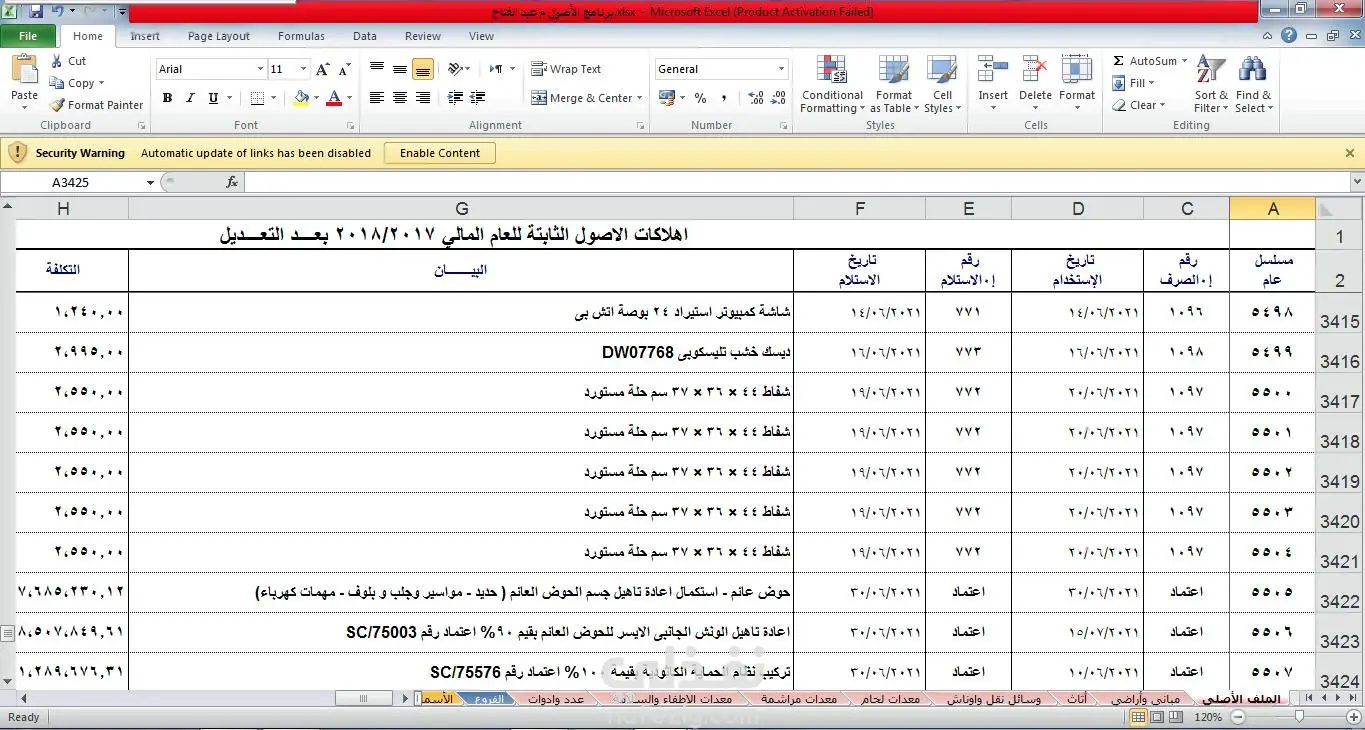Click the Format Painter brush

(x=57, y=105)
